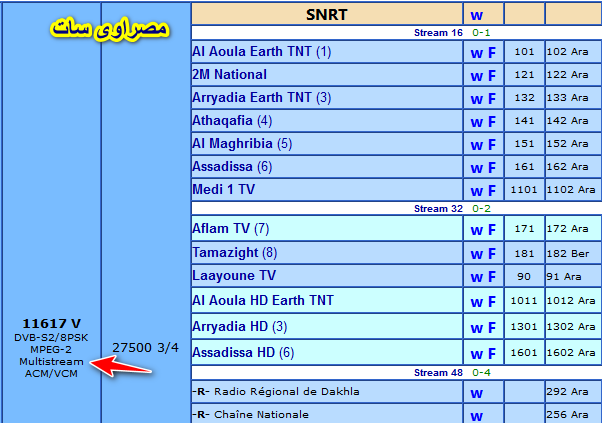Image resolution: width=602 pixels, height=423 pixels.
Task: Click the F link in the Assadissa (6) row
Action: tap(492, 168)
